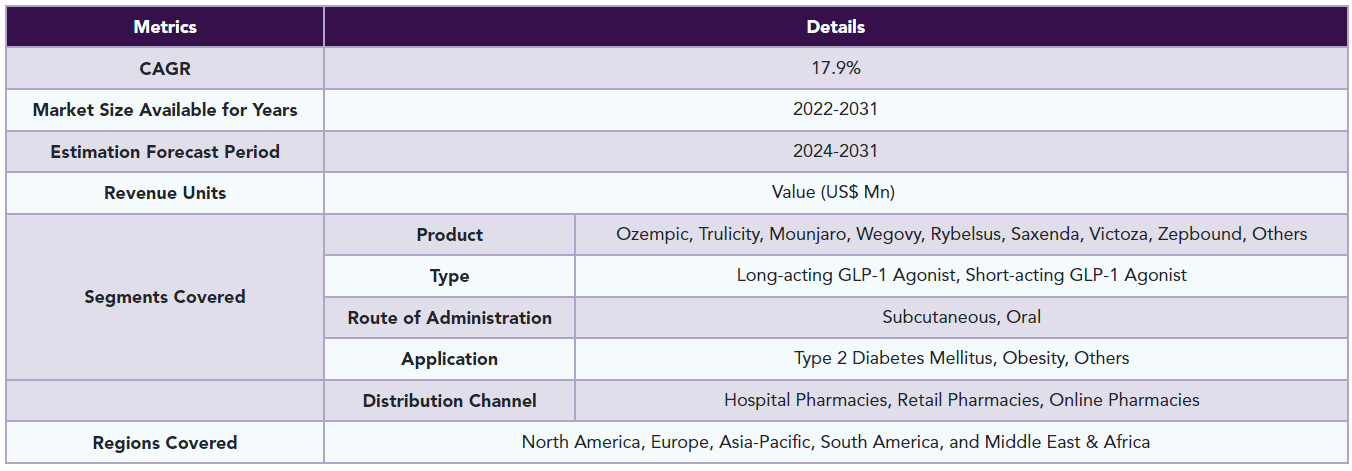Click the 2024-2031 forecast value
This screenshot has height=471, width=1352.
(836, 152)
